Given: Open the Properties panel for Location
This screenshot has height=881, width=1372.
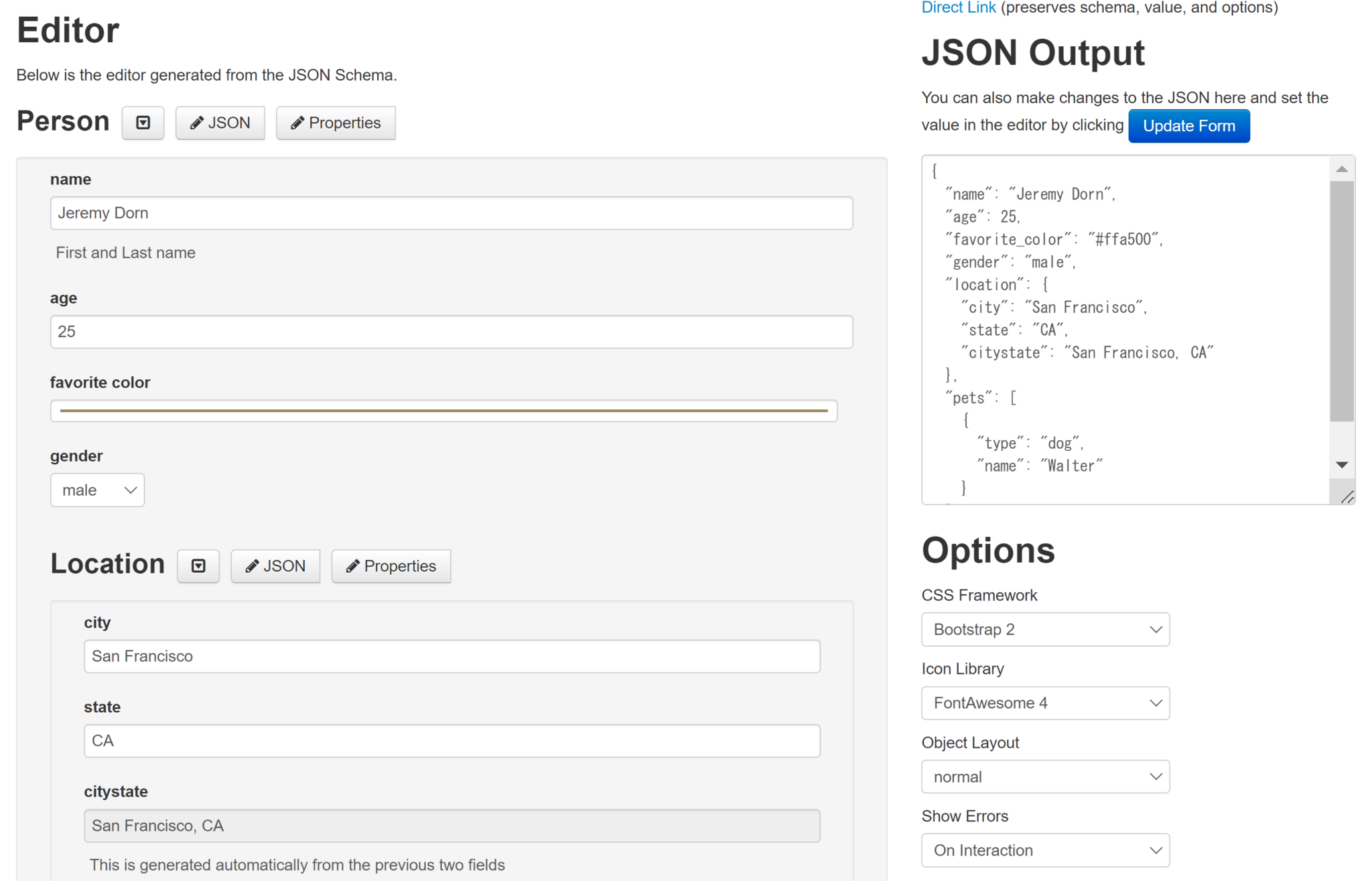Looking at the screenshot, I should [x=391, y=566].
